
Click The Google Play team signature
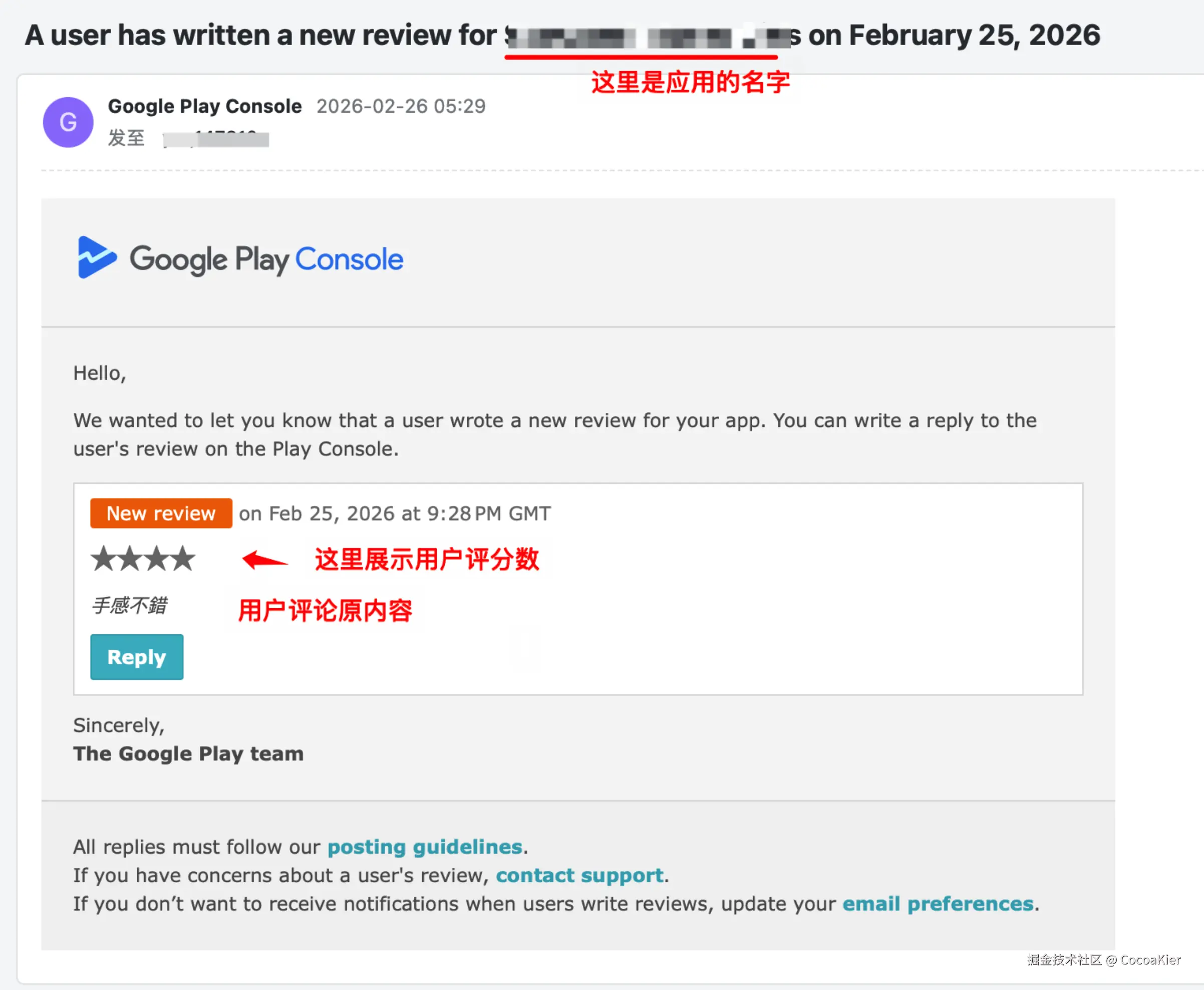(187, 754)
